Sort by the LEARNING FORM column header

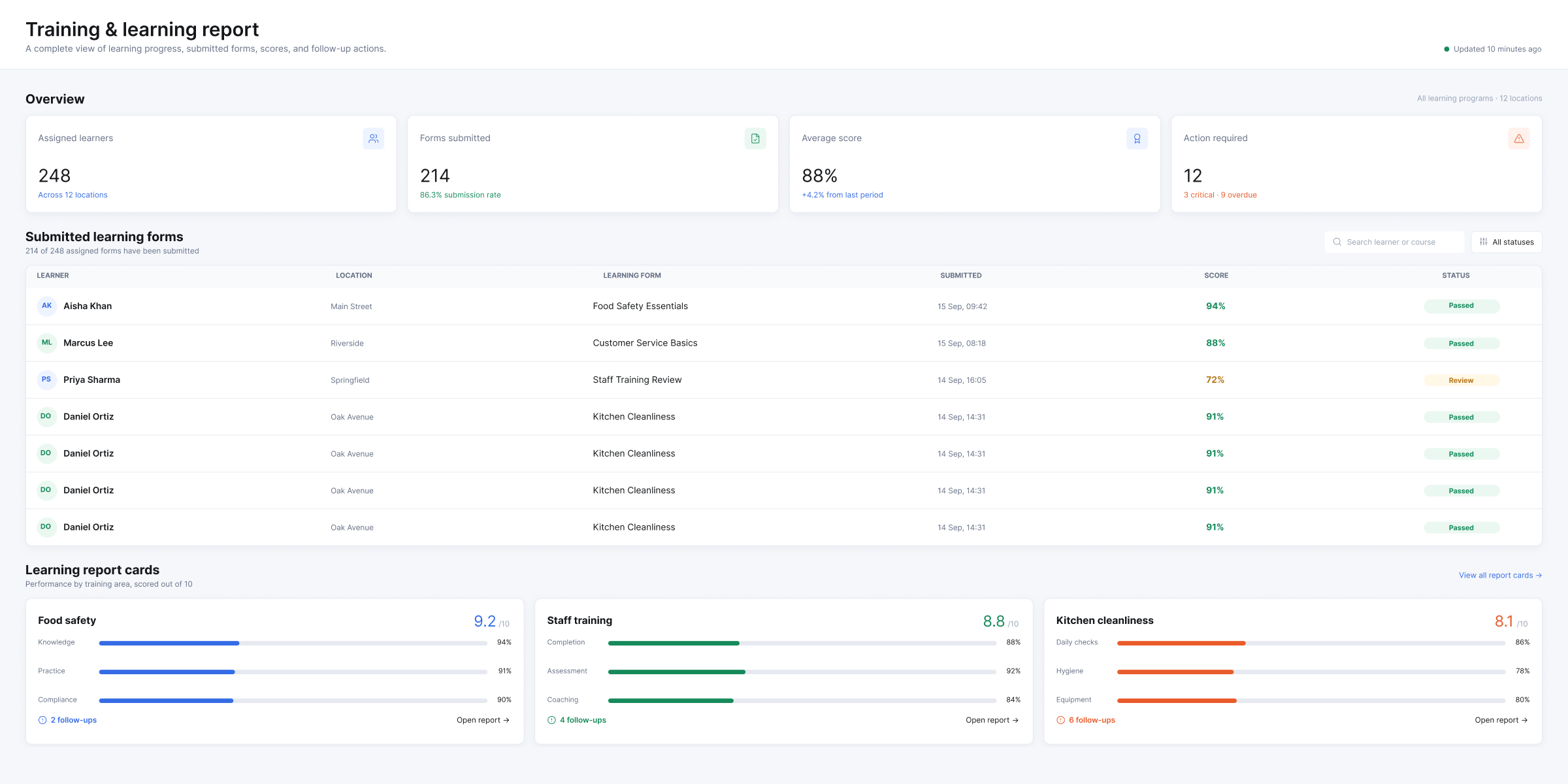(x=632, y=276)
